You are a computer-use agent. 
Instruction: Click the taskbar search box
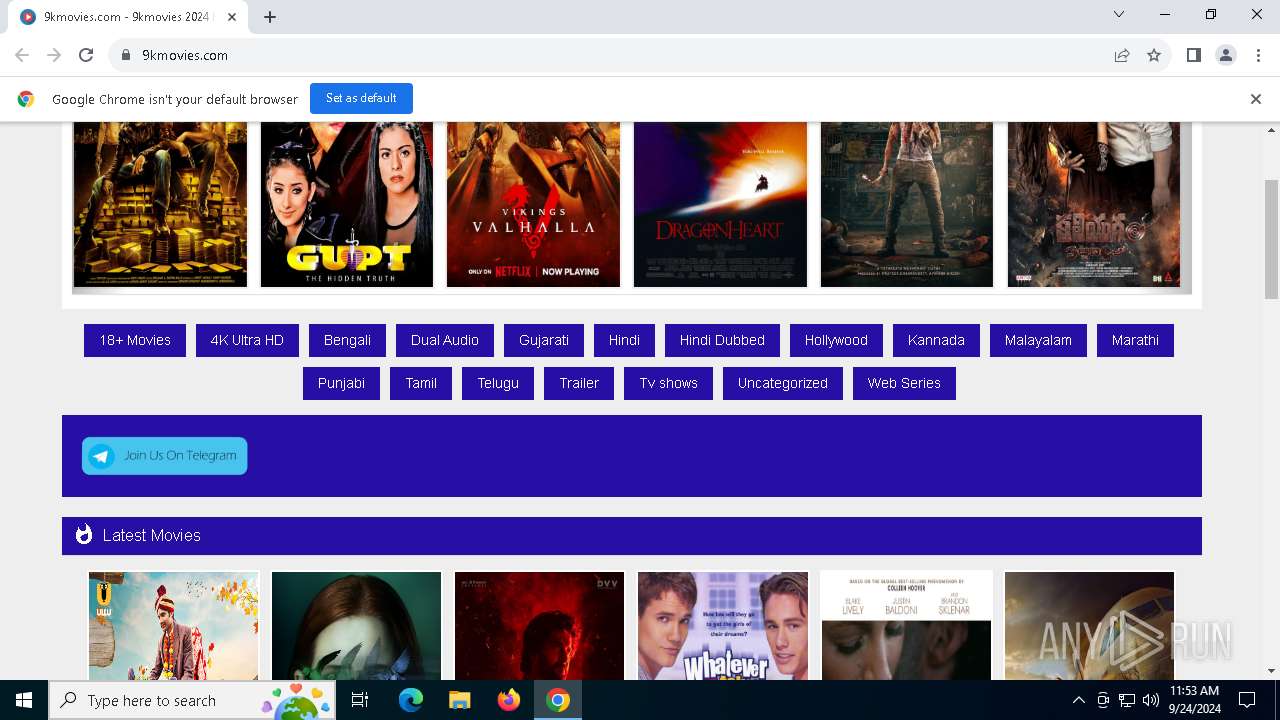(193, 700)
